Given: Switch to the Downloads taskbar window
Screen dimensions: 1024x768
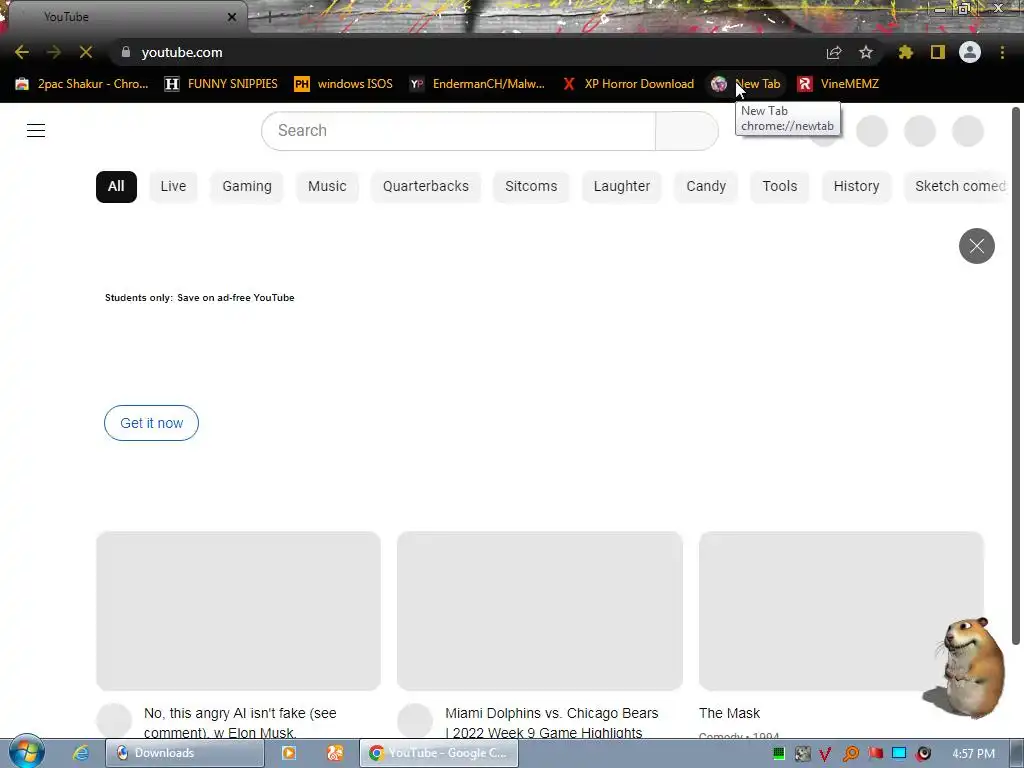Looking at the screenshot, I should pyautogui.click(x=185, y=753).
